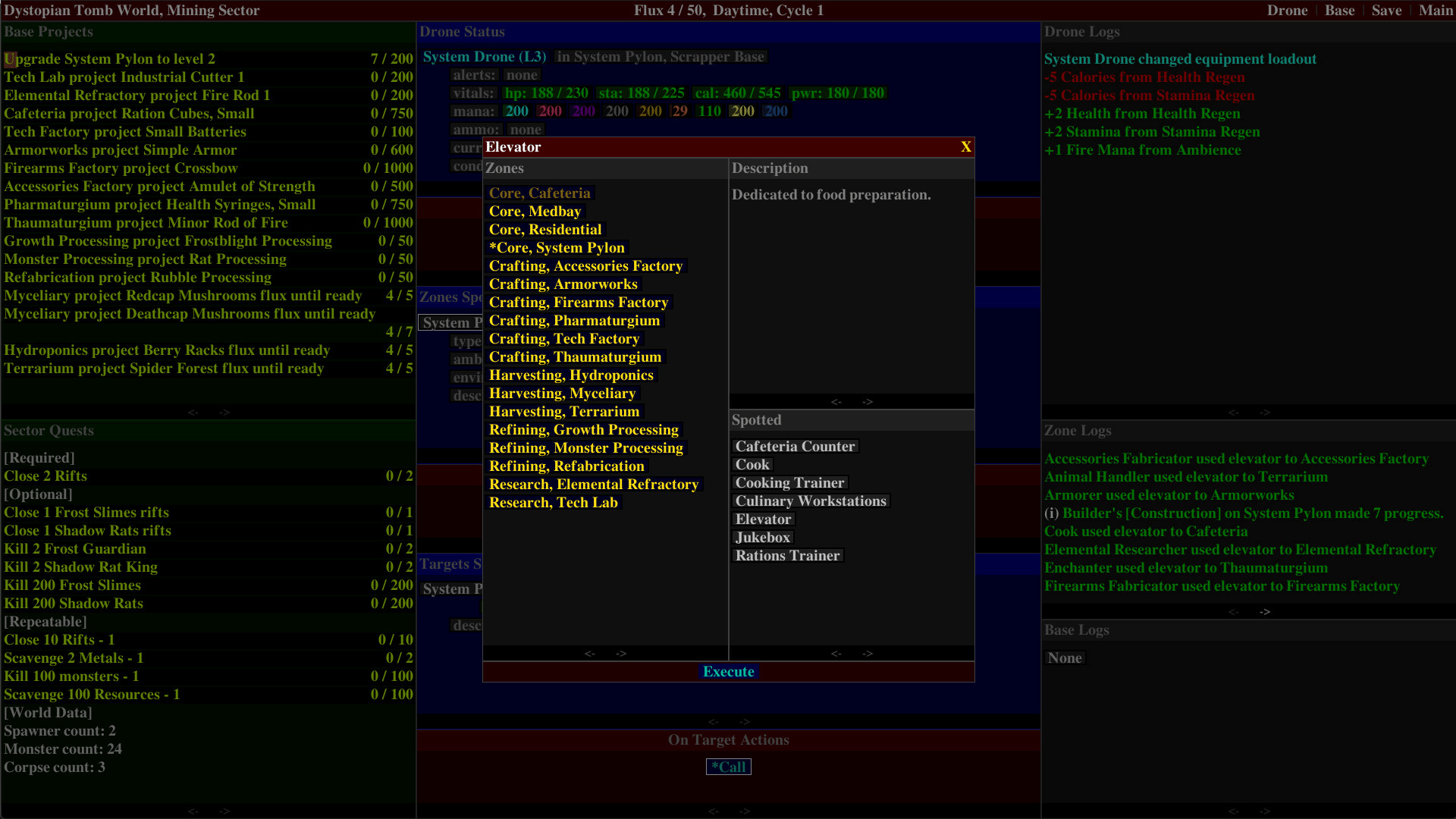Screen dimensions: 1456x819
Task: Select Upgrade System Pylon project
Action: click(x=109, y=59)
